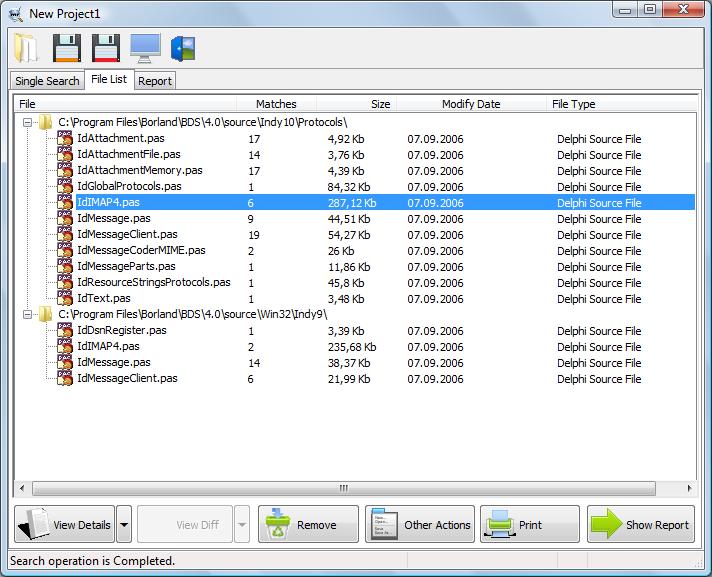Click the computer monitor toolbar icon
The width and height of the screenshot is (712, 577).
144,48
